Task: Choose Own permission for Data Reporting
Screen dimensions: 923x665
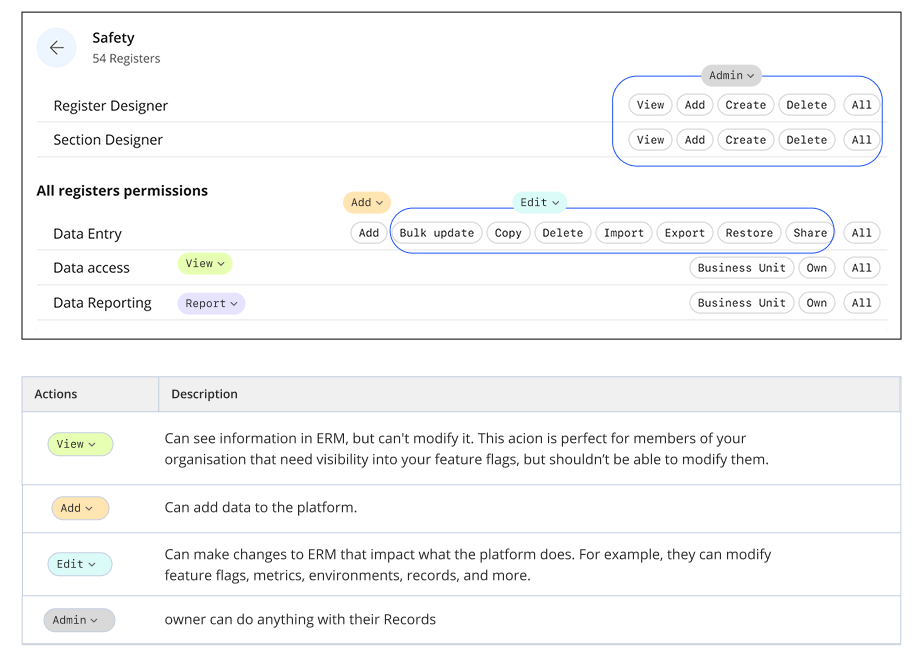Action: [816, 302]
